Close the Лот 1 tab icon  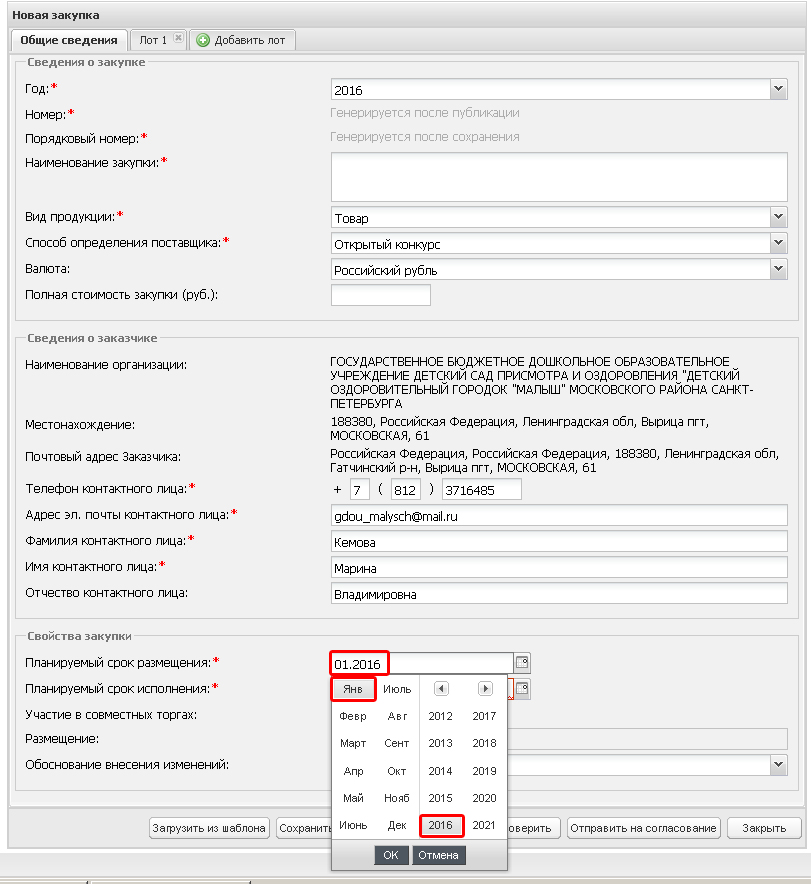[x=178, y=38]
